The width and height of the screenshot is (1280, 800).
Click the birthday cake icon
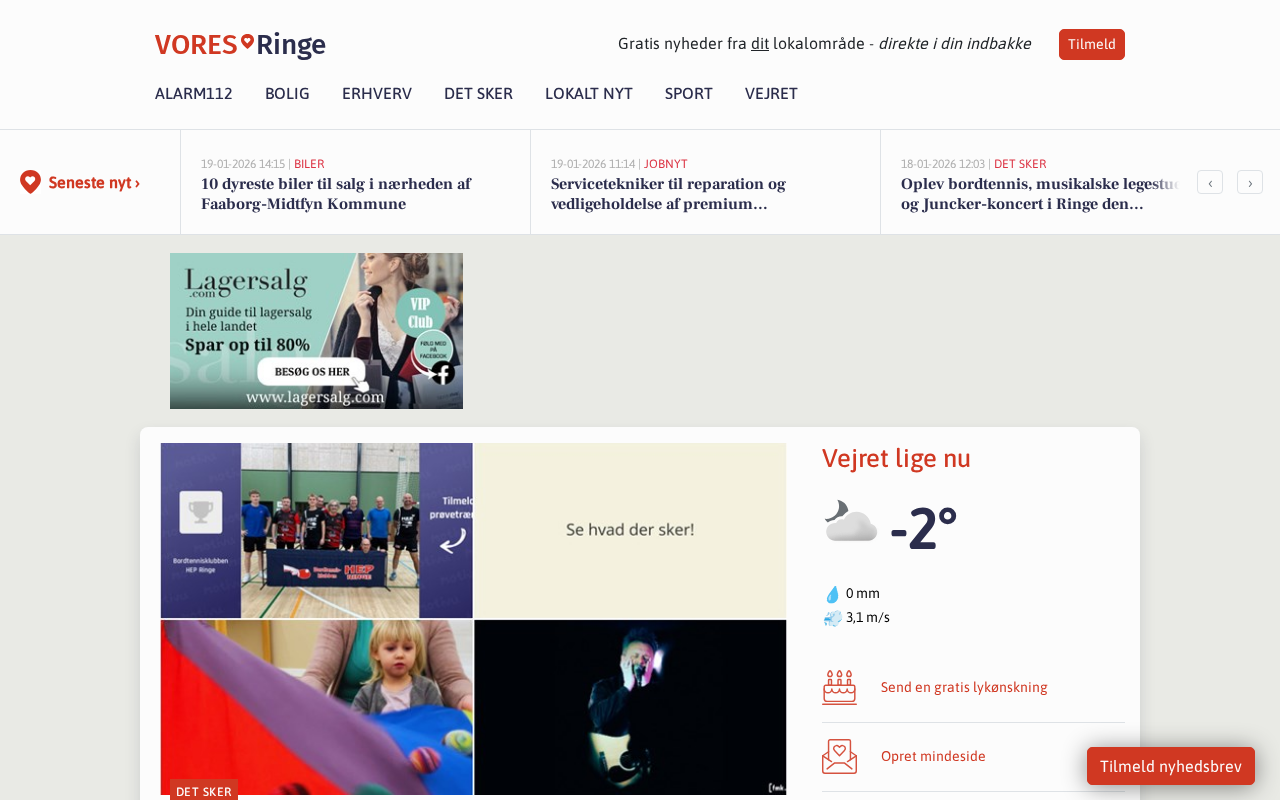[840, 688]
